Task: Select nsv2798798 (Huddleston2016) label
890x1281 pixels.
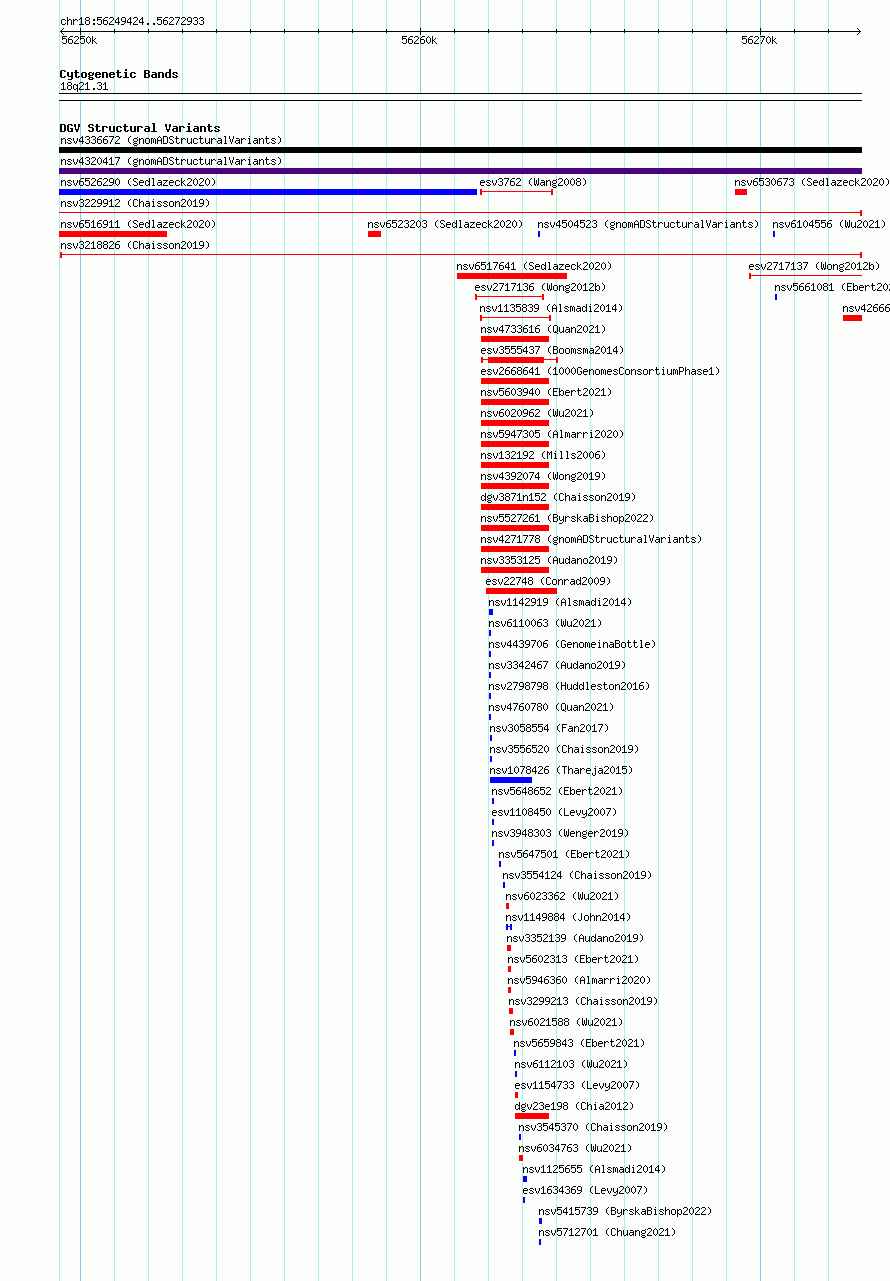Action: click(x=570, y=686)
